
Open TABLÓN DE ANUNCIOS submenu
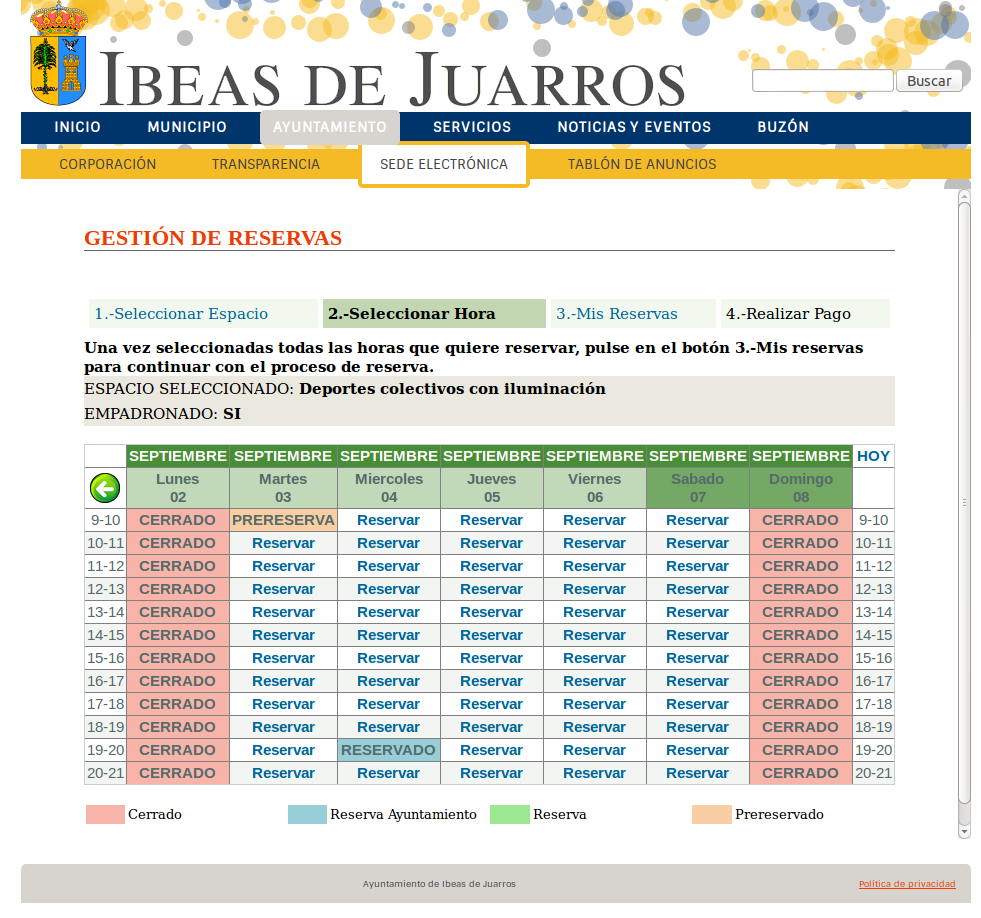point(642,164)
